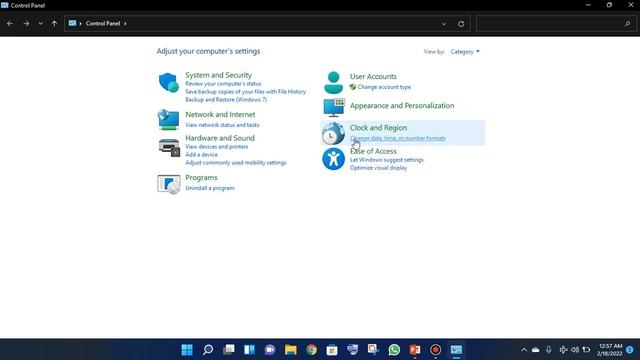
Task: Open the Programs category icon
Action: click(x=169, y=184)
